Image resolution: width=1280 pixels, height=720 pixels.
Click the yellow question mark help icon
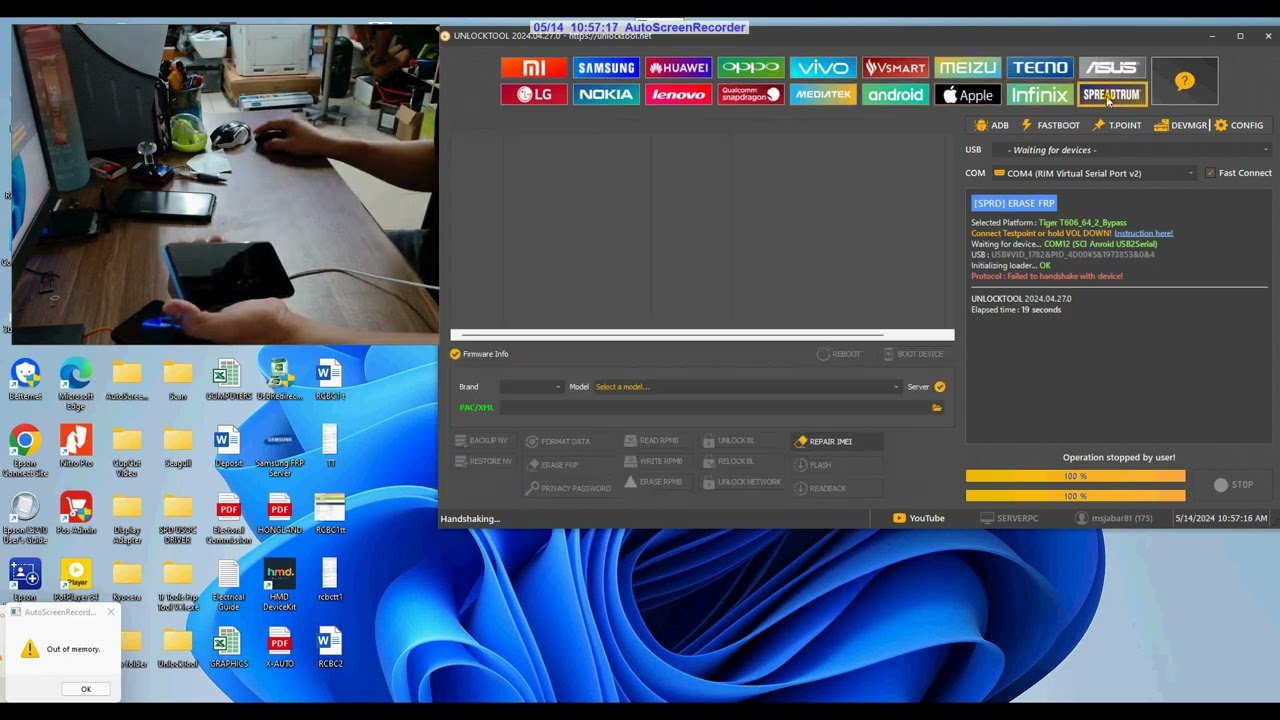pos(1185,81)
